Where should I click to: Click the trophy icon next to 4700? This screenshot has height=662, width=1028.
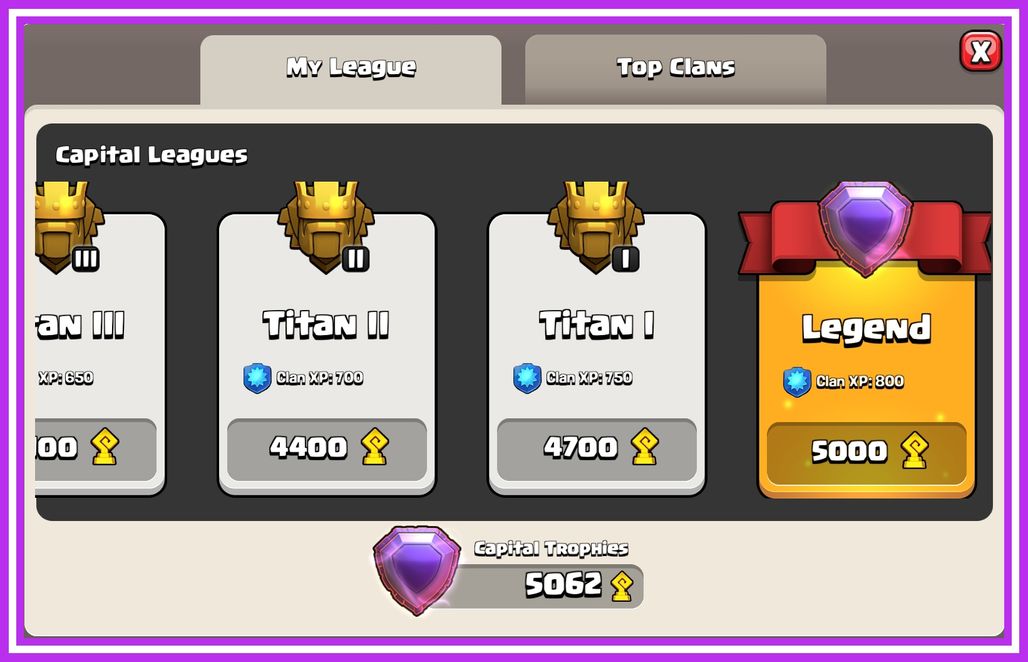[x=644, y=447]
